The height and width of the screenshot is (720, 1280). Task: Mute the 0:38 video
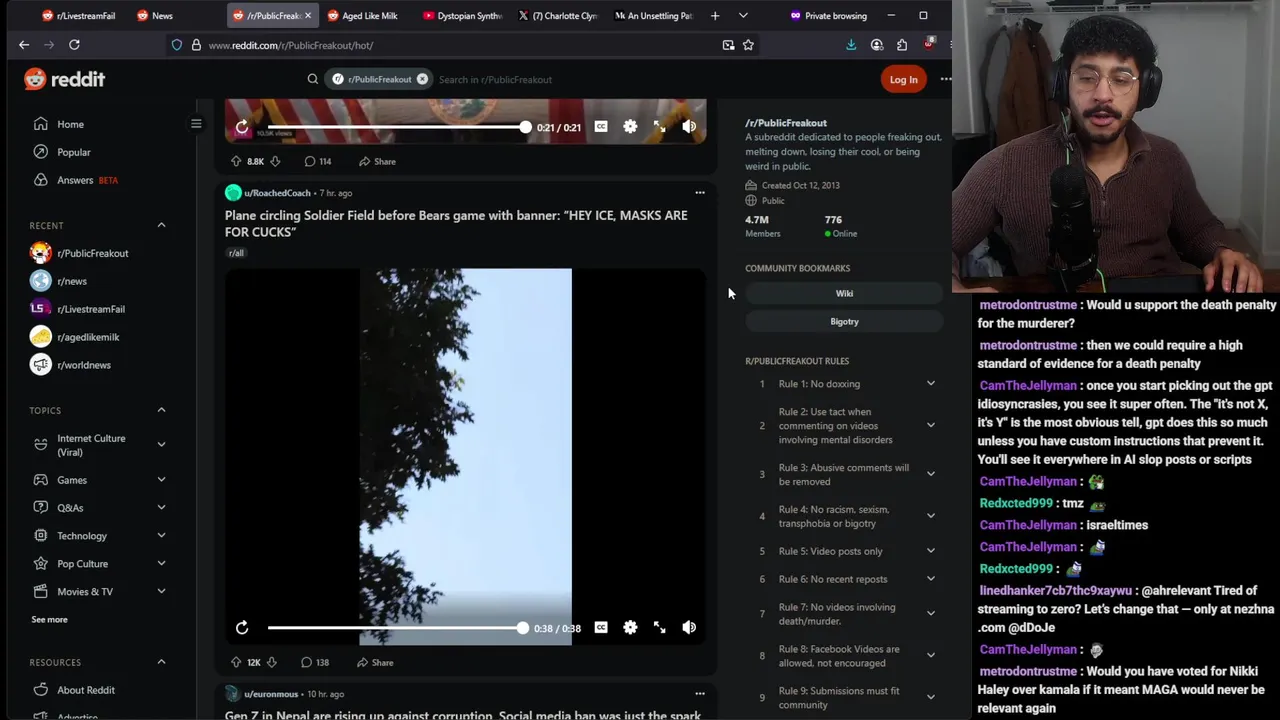[689, 627]
